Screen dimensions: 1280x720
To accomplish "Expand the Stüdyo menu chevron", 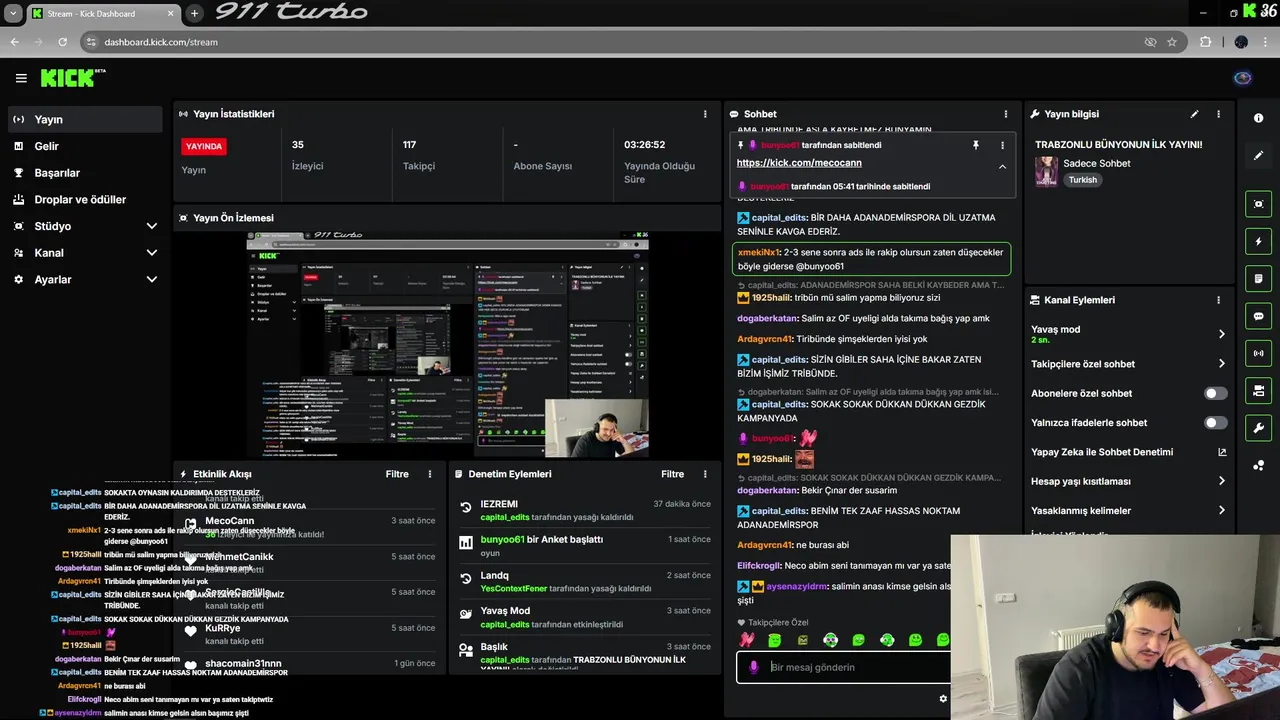I will (151, 226).
